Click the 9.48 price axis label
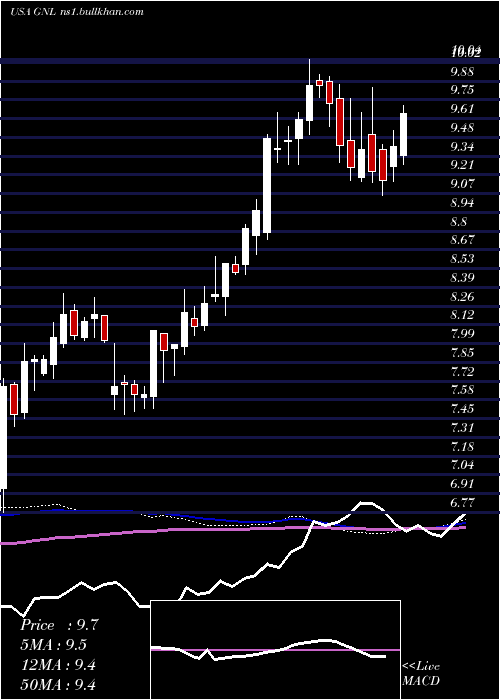Viewport: 500px width, 700px height. click(x=464, y=128)
